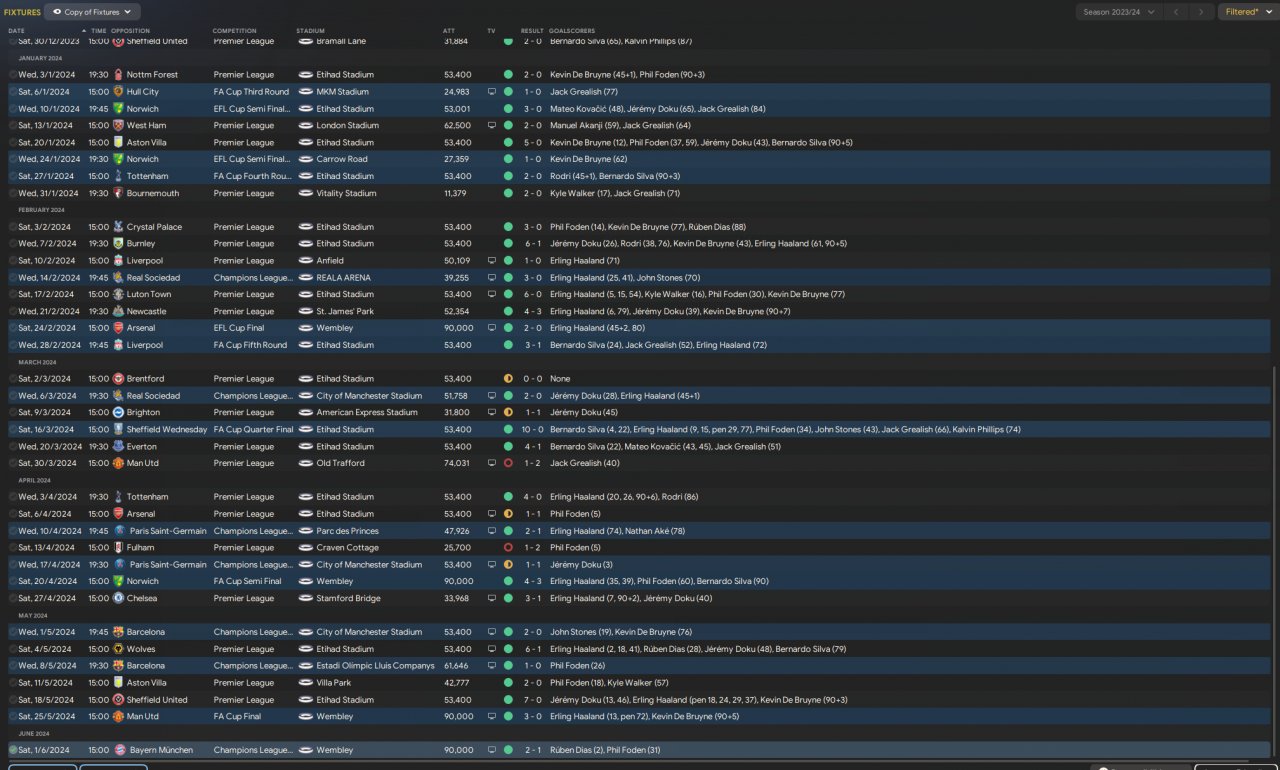The width and height of the screenshot is (1280, 770).
Task: Tick the selection circle for Sat, 10/2/2024
Action: click(x=13, y=261)
